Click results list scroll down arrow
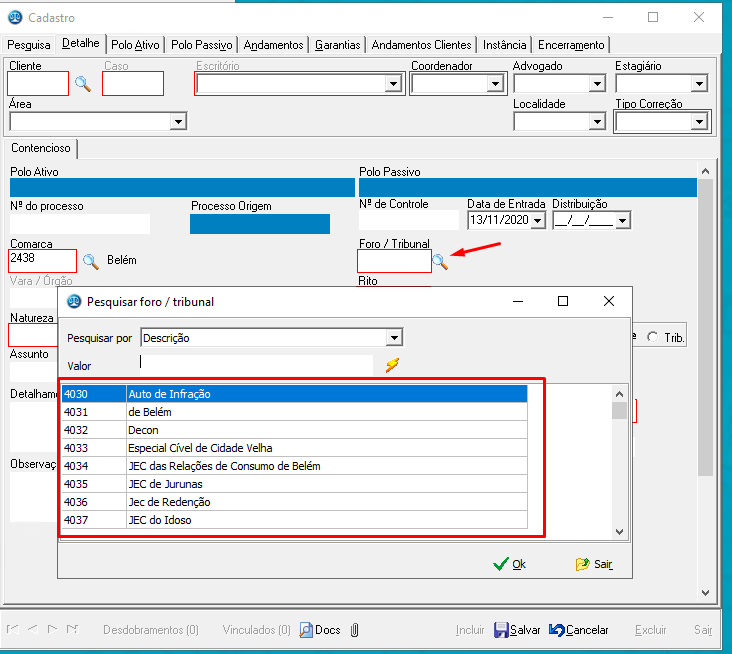The height and width of the screenshot is (654, 732). click(619, 532)
